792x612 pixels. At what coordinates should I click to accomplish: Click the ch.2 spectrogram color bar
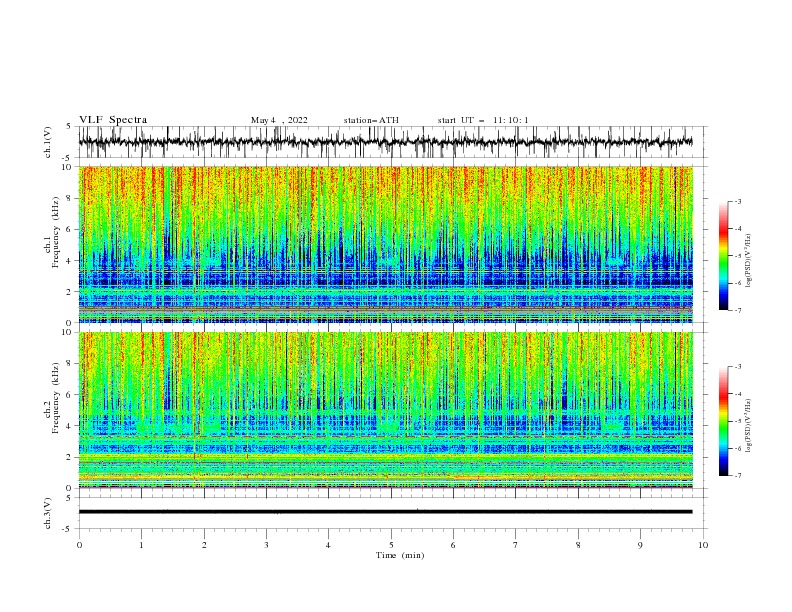coord(724,421)
